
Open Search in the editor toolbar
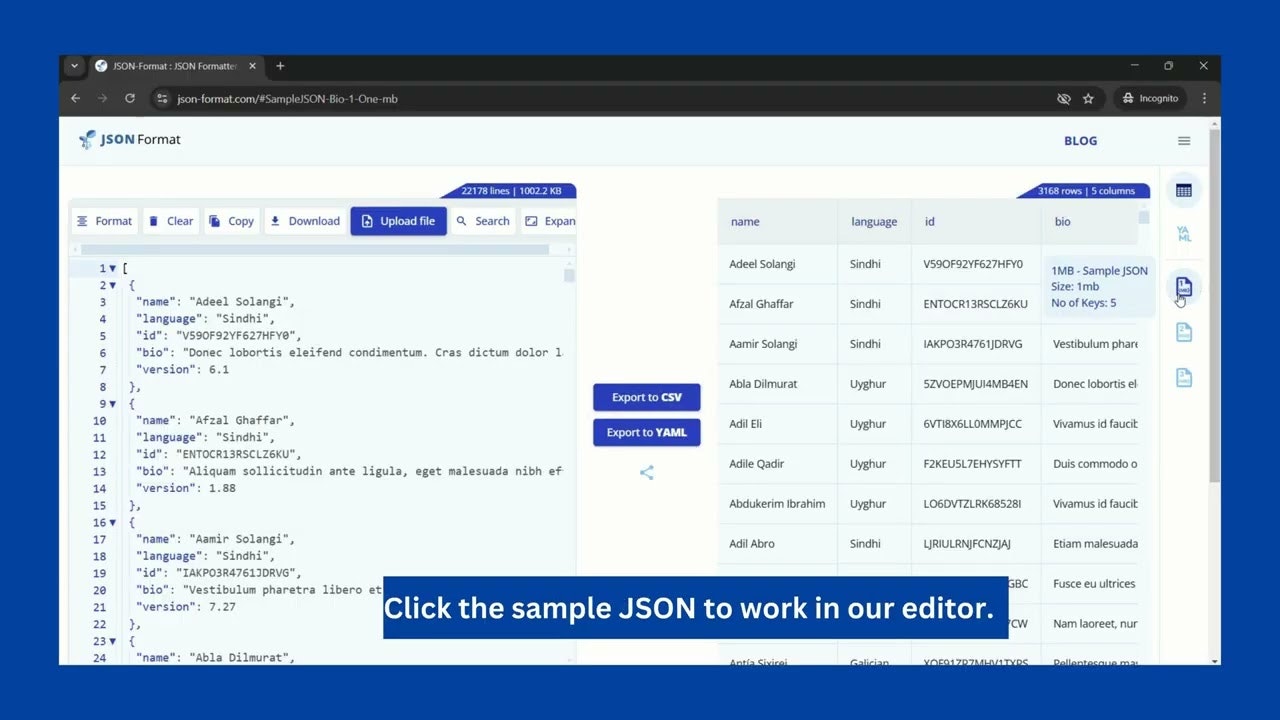click(483, 220)
